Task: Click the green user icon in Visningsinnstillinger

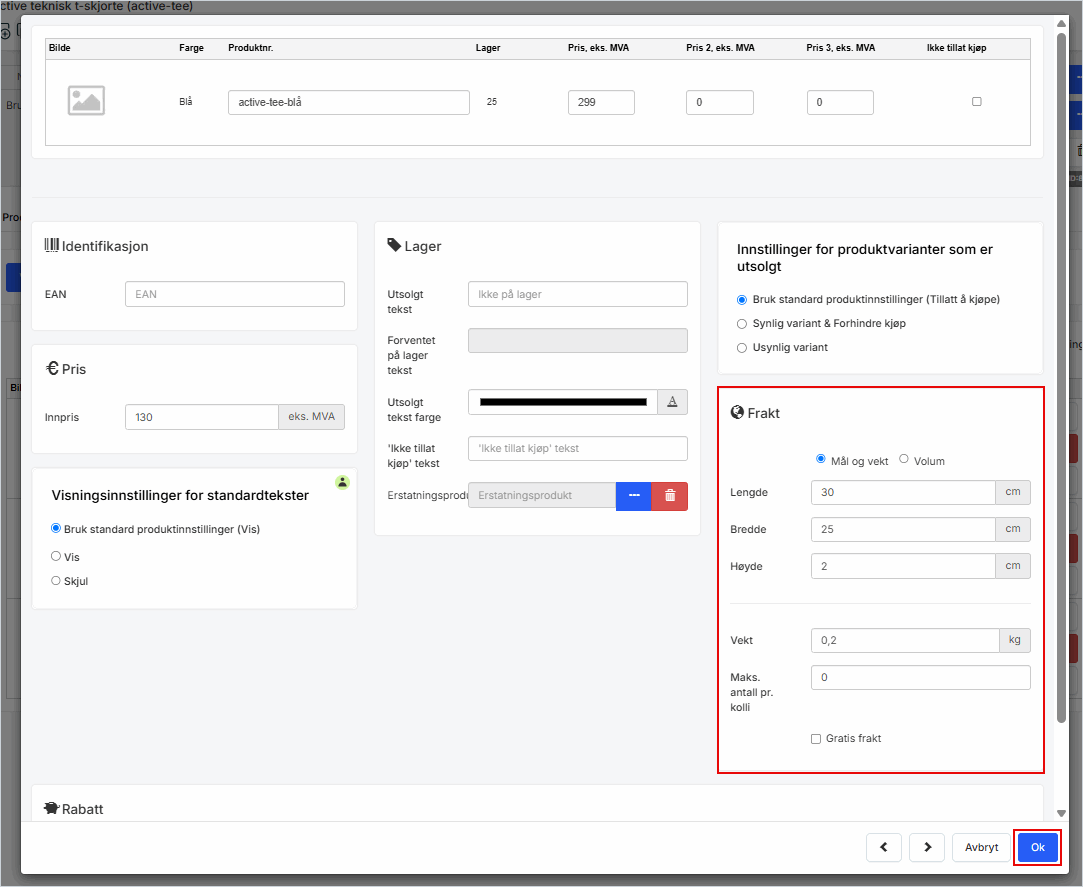Action: click(342, 482)
